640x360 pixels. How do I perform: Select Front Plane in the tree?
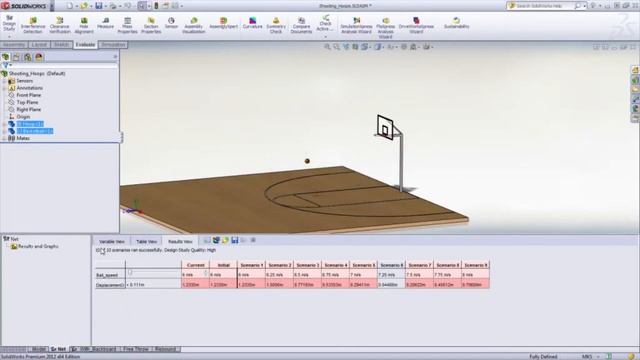click(29, 95)
